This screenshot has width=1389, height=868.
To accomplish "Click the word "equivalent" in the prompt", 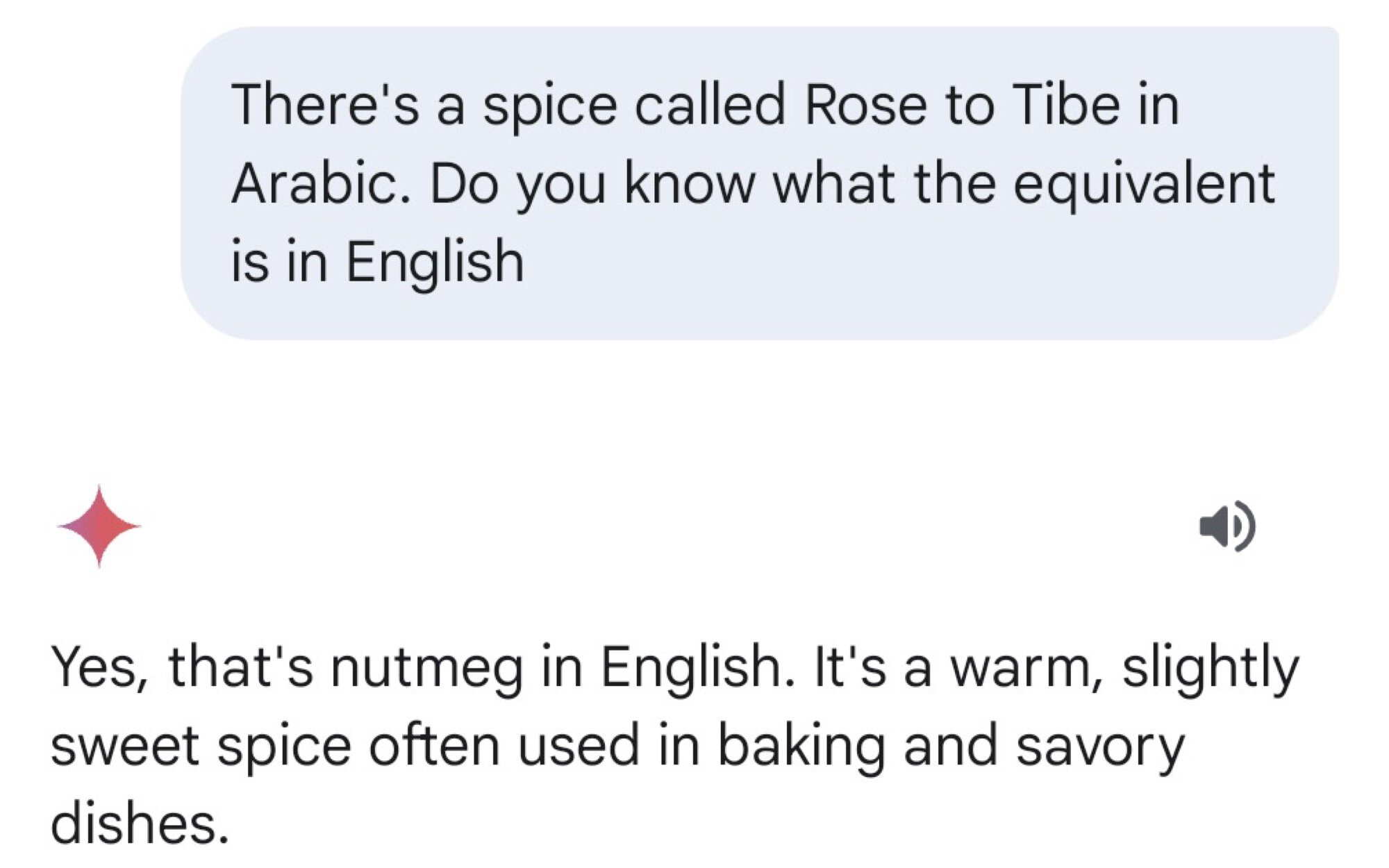I will pyautogui.click(x=1143, y=184).
